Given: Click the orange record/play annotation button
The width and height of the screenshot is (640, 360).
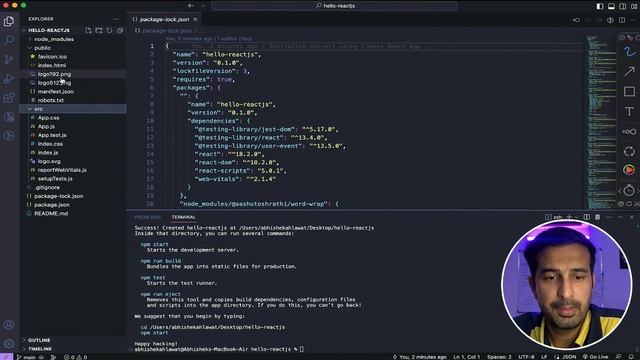Looking at the screenshot, I should tap(629, 169).
